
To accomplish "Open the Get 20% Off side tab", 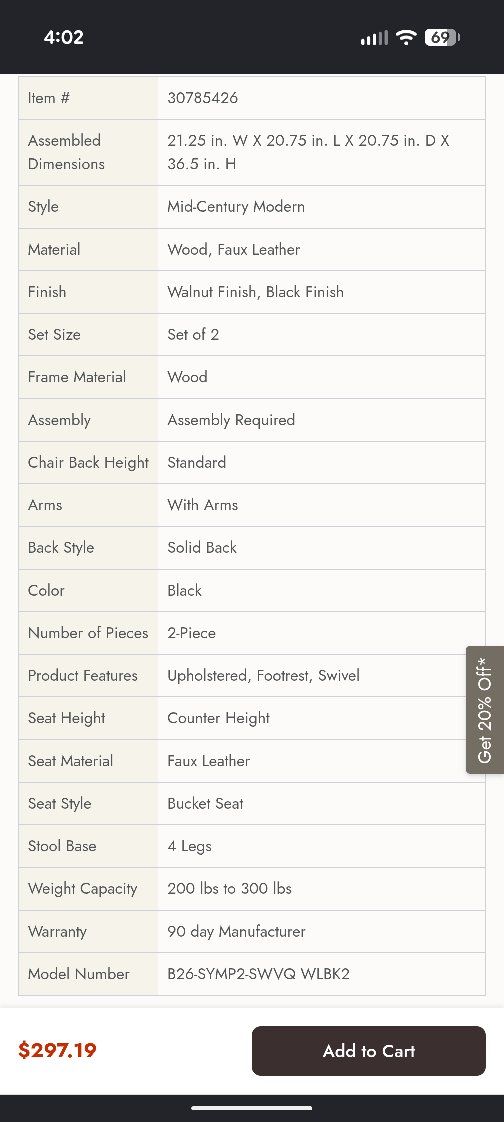I will [x=485, y=710].
